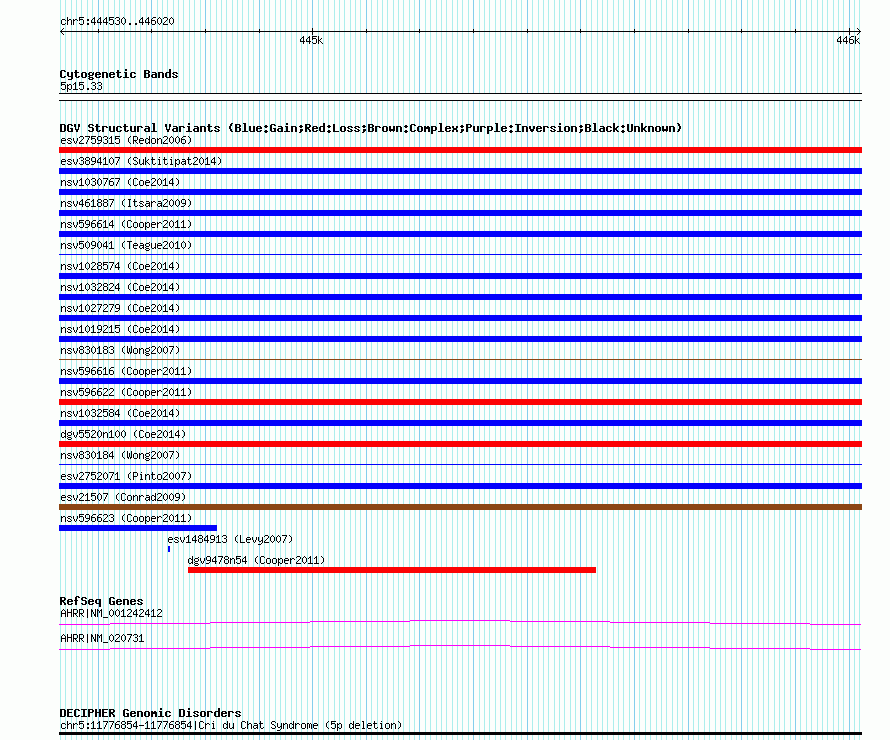The image size is (890, 740).
Task: Click thin brown line under nsv830183
Action: [x=460, y=359]
